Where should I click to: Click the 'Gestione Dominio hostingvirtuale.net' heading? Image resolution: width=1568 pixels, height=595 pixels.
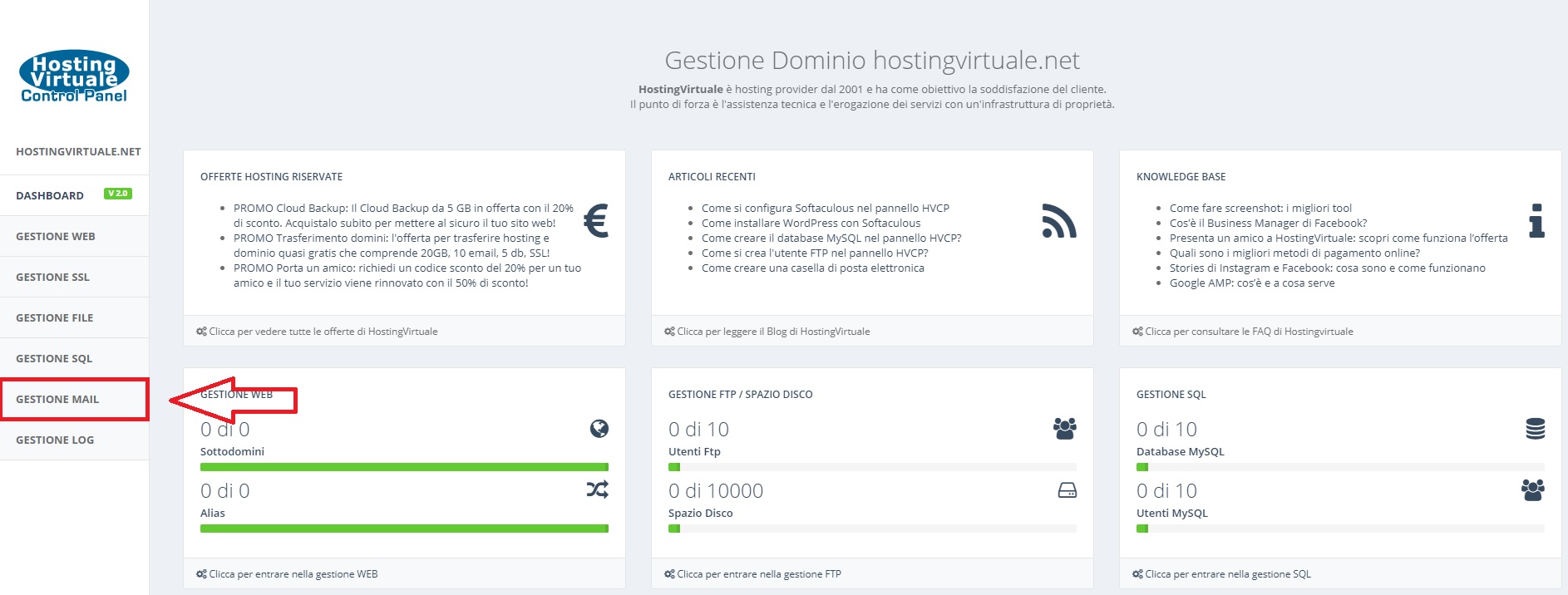click(872, 61)
